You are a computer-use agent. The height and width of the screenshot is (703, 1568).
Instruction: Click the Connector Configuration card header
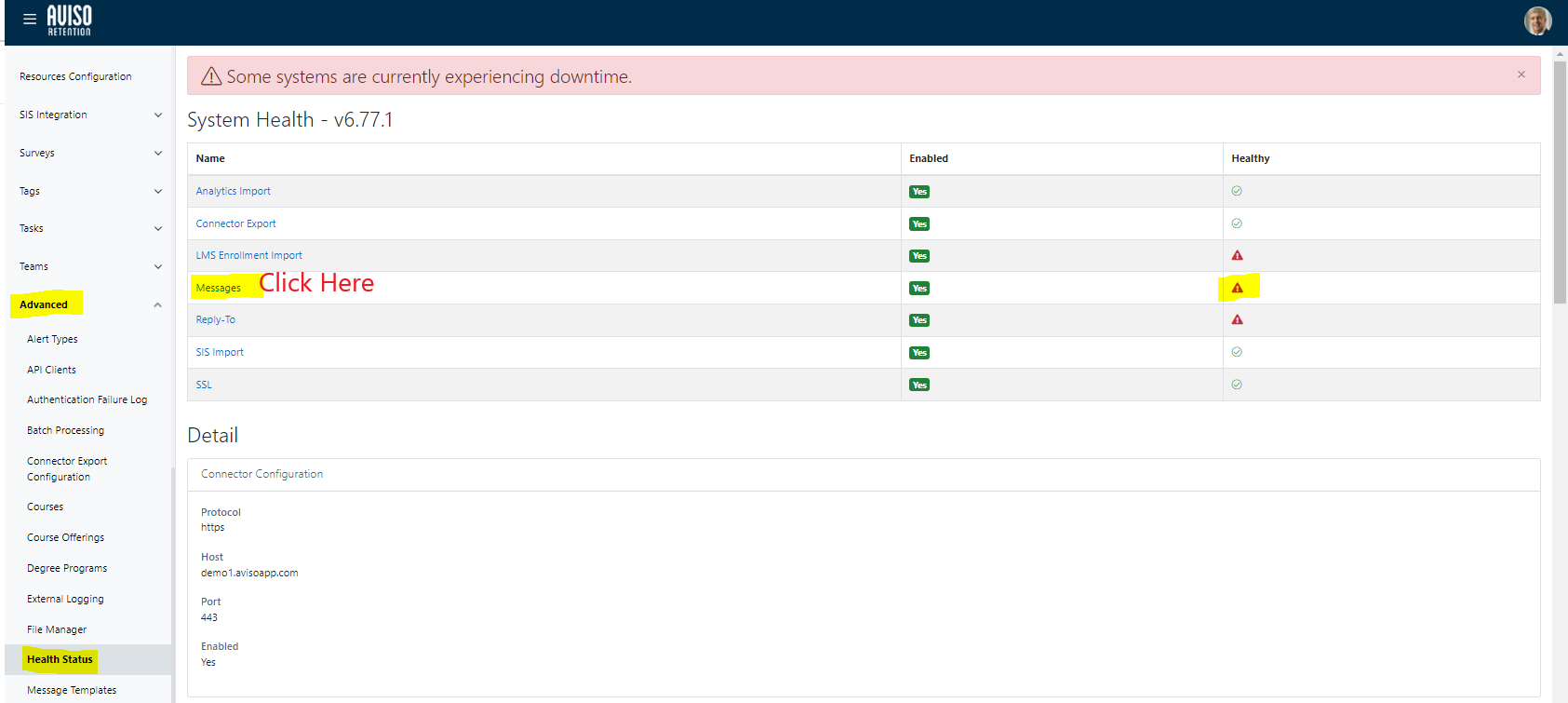point(864,474)
